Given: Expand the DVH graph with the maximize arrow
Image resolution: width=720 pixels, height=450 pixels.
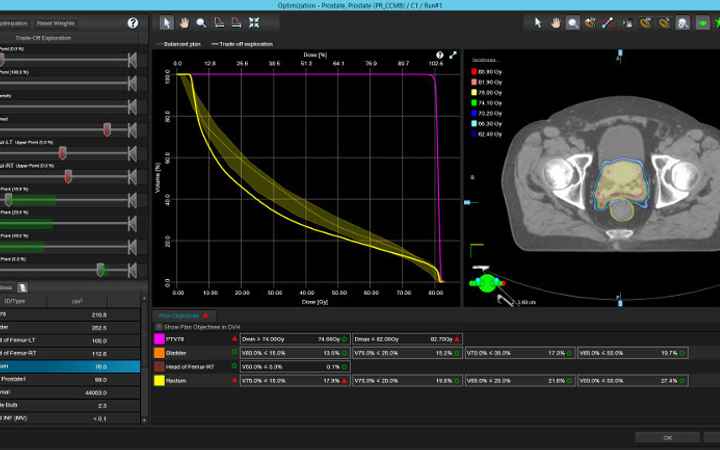Looking at the screenshot, I should point(452,55).
